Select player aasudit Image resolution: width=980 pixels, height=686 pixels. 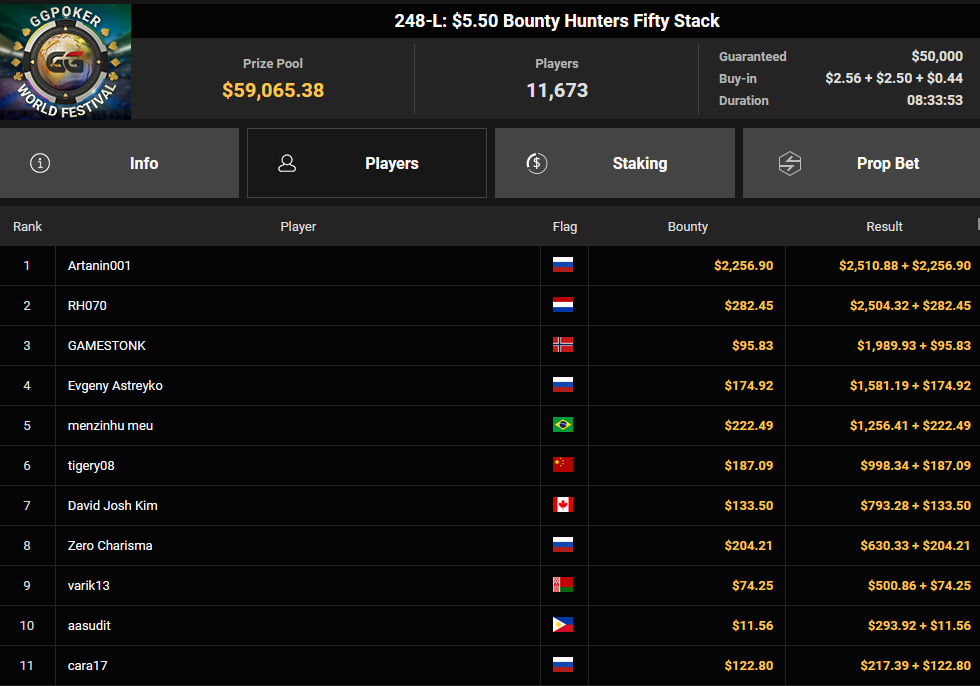(x=89, y=625)
